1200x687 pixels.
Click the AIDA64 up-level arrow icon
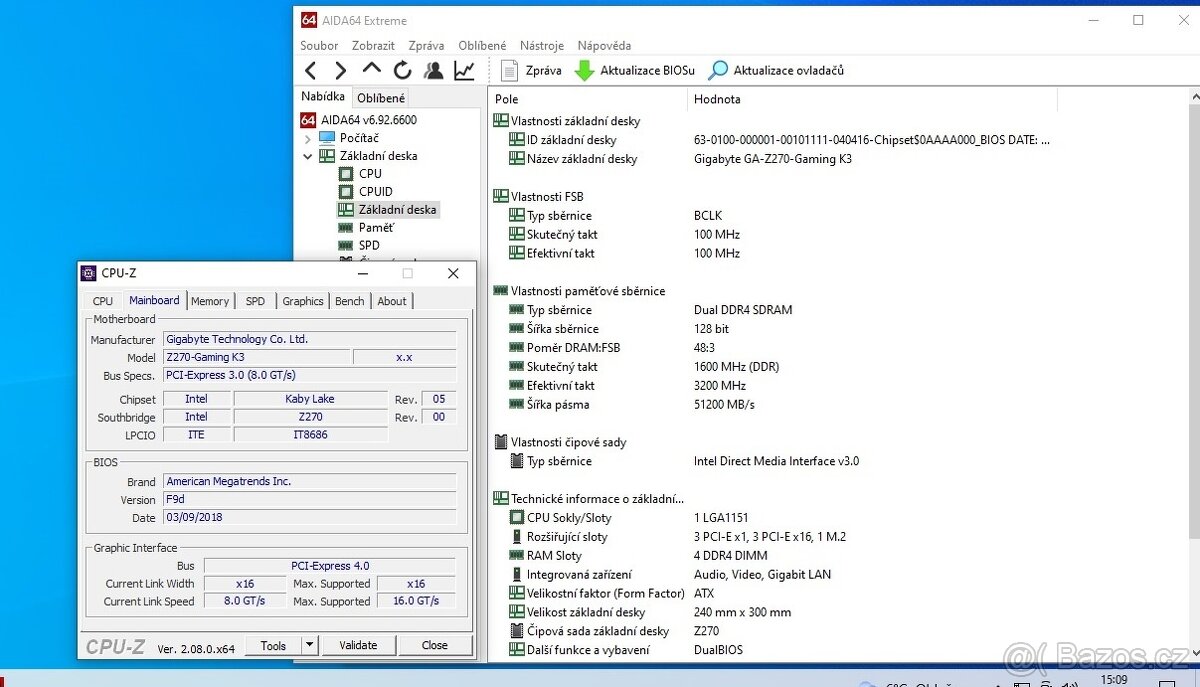coord(372,69)
